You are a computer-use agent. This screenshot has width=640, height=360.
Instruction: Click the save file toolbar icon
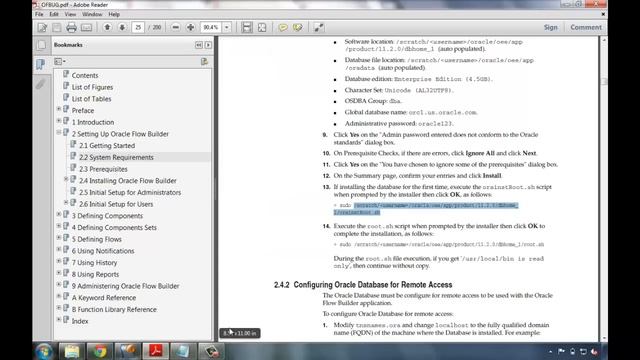pyautogui.click(x=56, y=27)
